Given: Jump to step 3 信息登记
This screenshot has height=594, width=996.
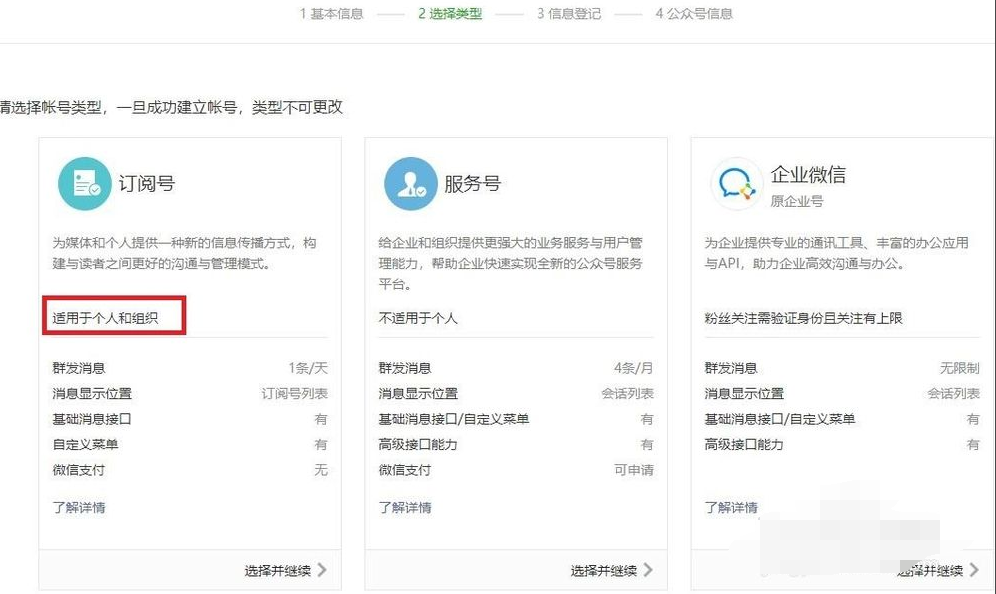Looking at the screenshot, I should pyautogui.click(x=568, y=14).
